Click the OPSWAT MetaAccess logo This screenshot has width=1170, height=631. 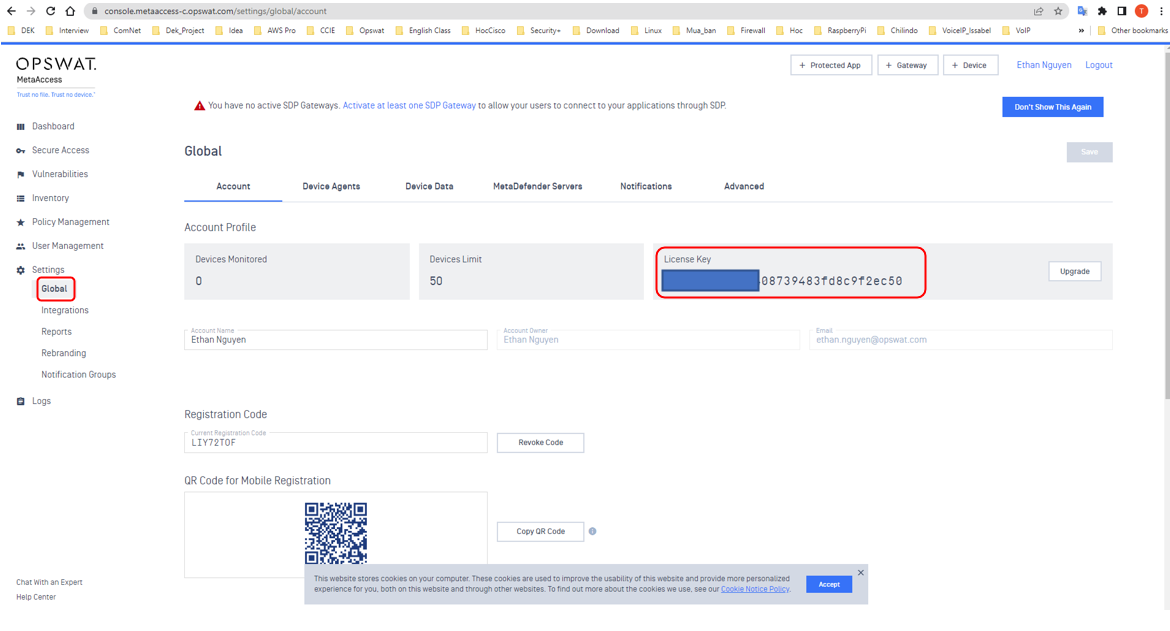tap(56, 76)
